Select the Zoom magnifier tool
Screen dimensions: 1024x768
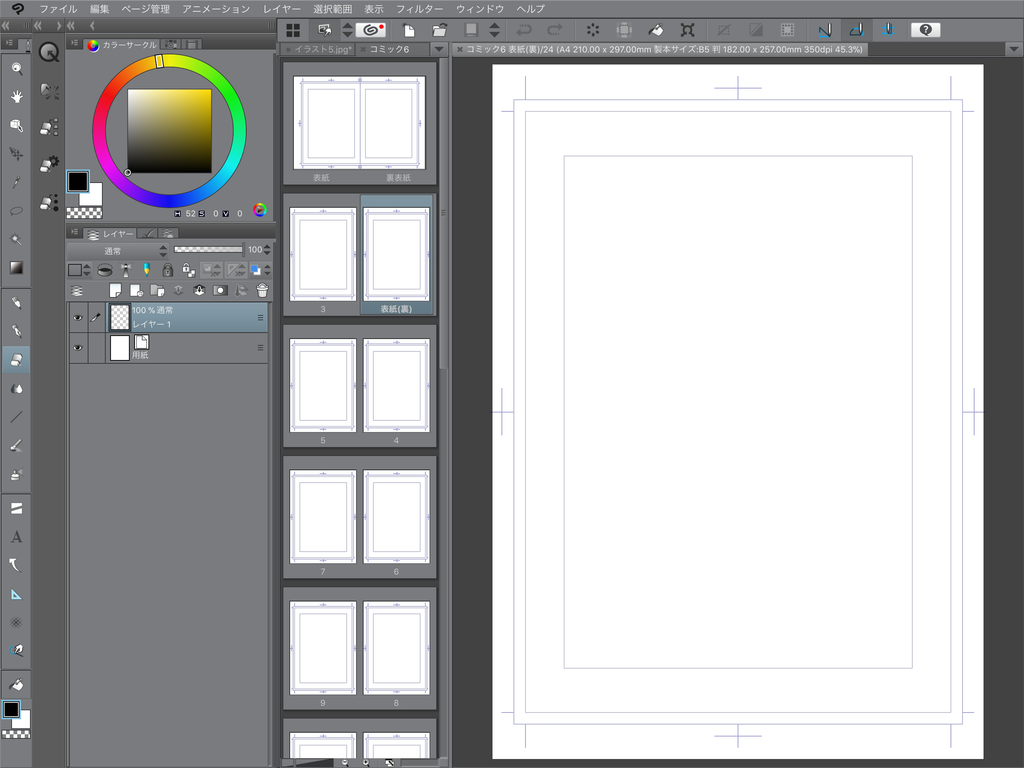[16, 68]
